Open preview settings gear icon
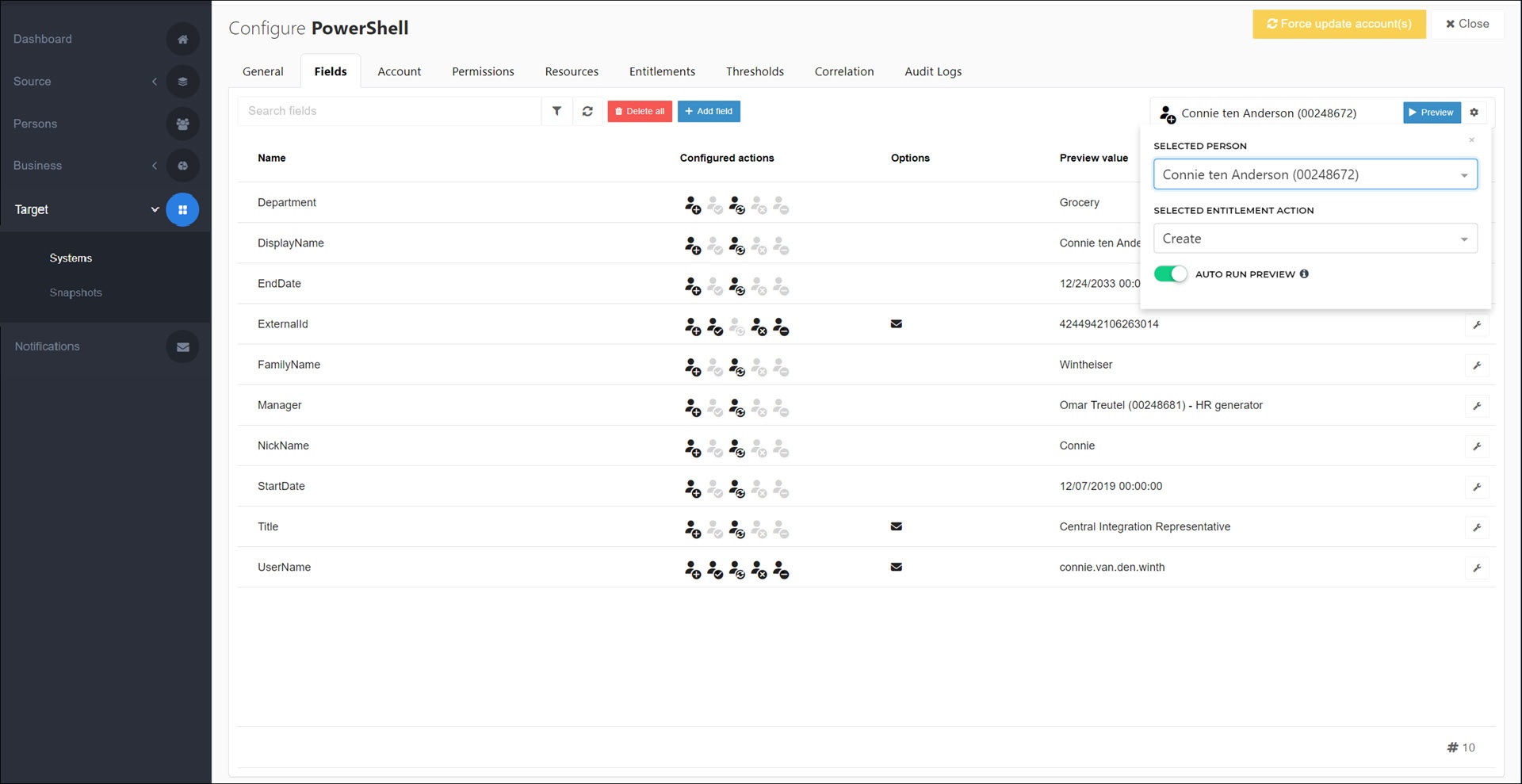The image size is (1522, 784). coord(1474,113)
